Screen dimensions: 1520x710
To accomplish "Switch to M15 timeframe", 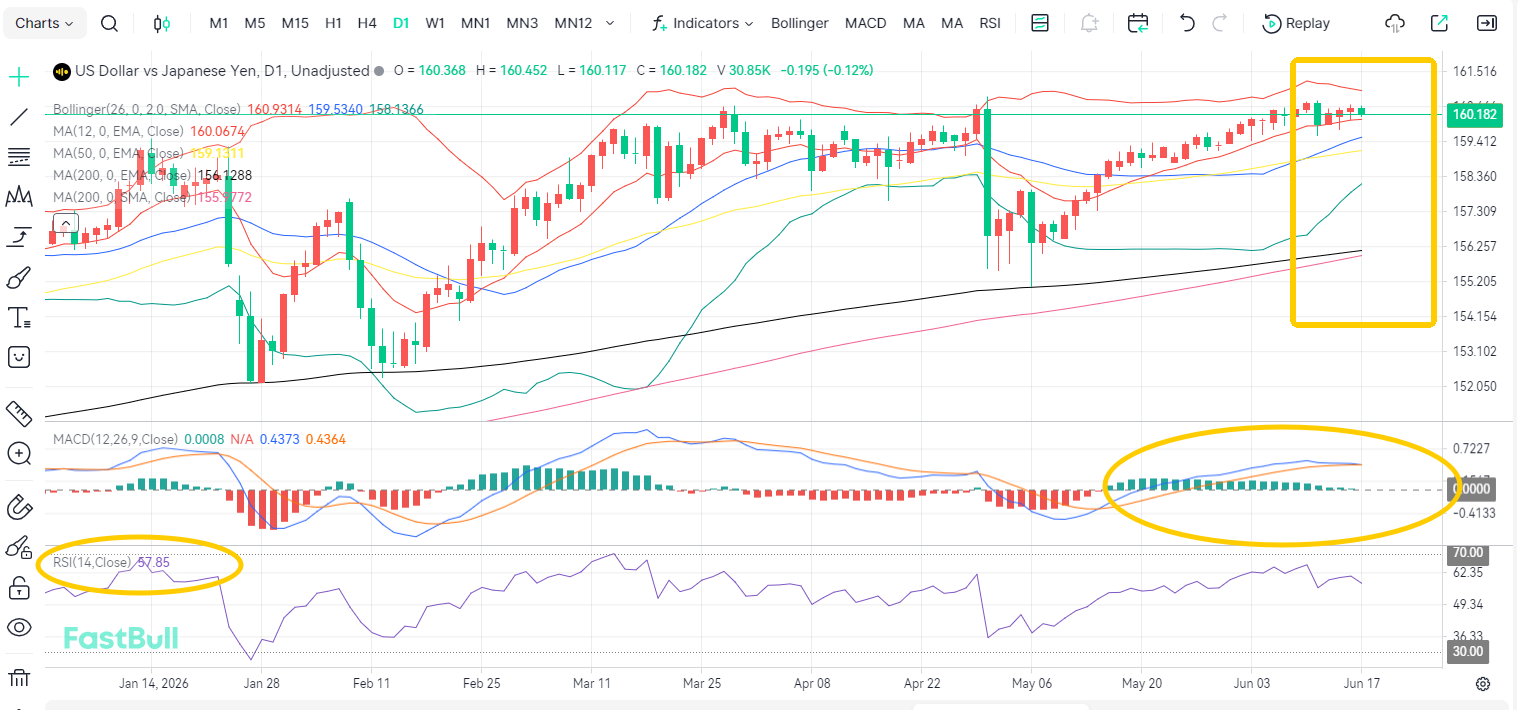I will (x=295, y=23).
